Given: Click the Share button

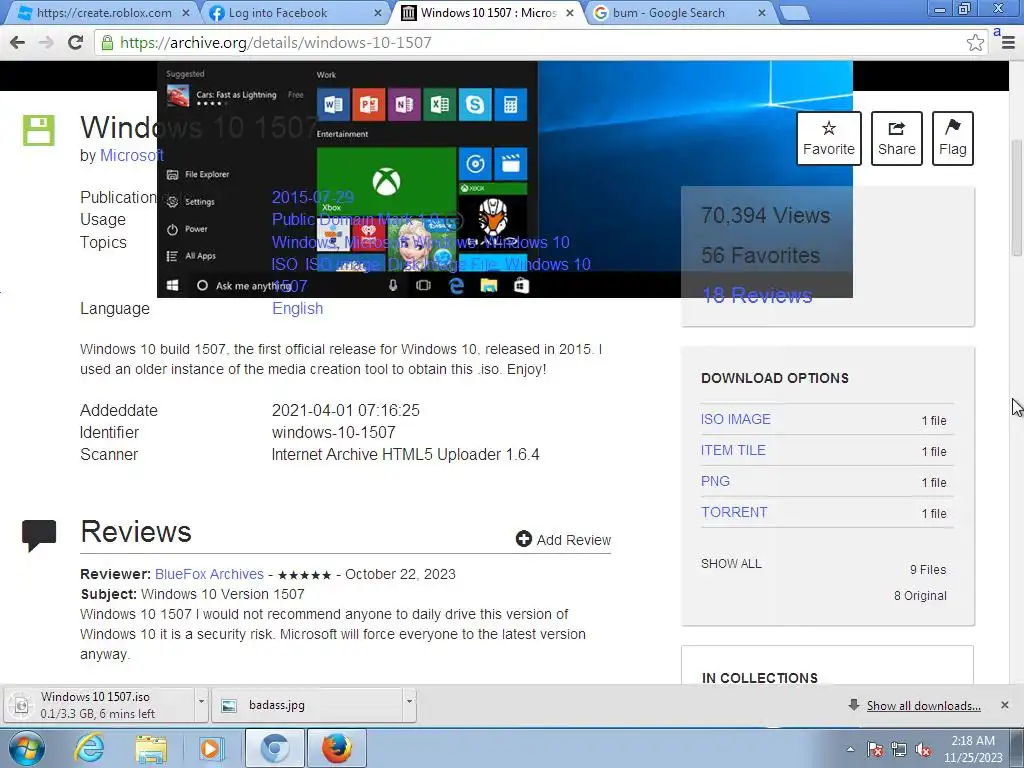Looking at the screenshot, I should (897, 138).
